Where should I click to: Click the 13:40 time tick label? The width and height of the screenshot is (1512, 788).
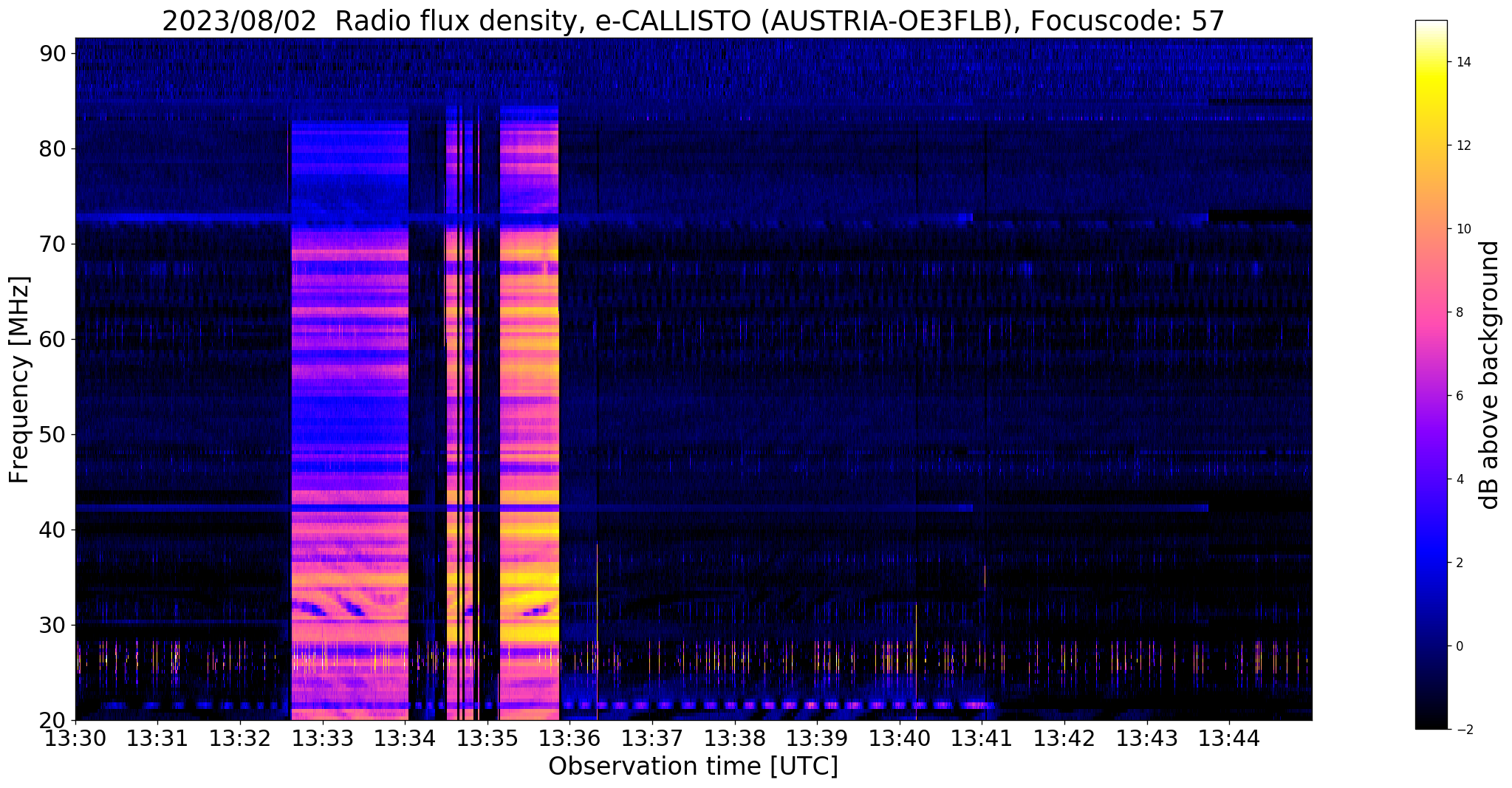coord(900,739)
